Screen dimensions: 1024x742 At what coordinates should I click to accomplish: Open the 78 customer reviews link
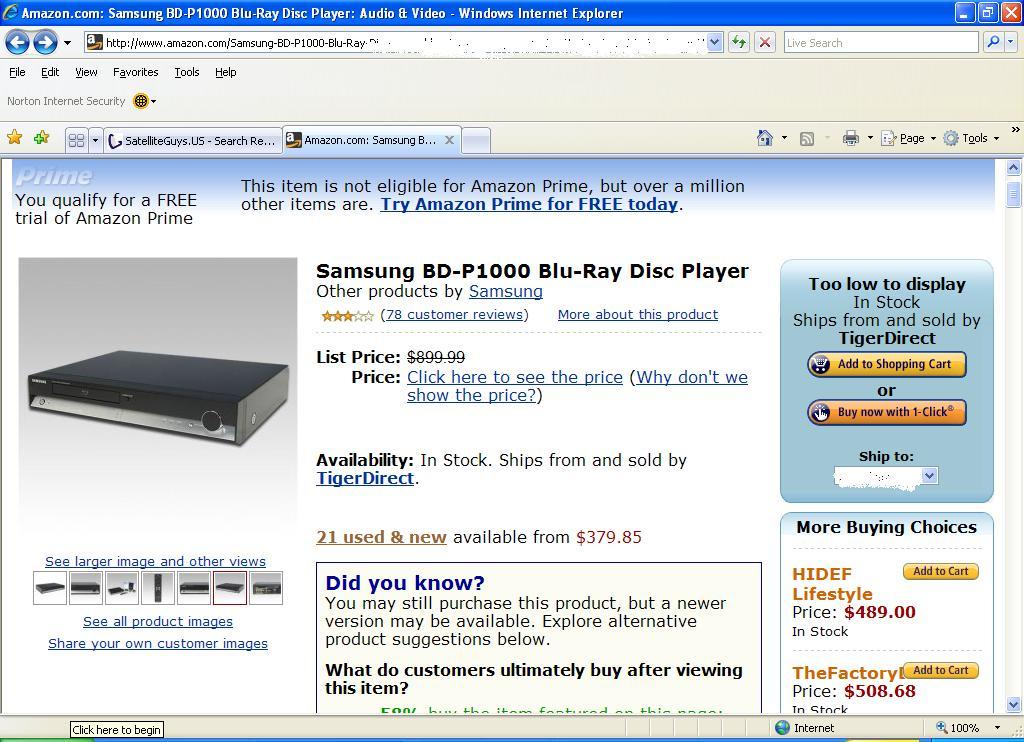(x=454, y=314)
